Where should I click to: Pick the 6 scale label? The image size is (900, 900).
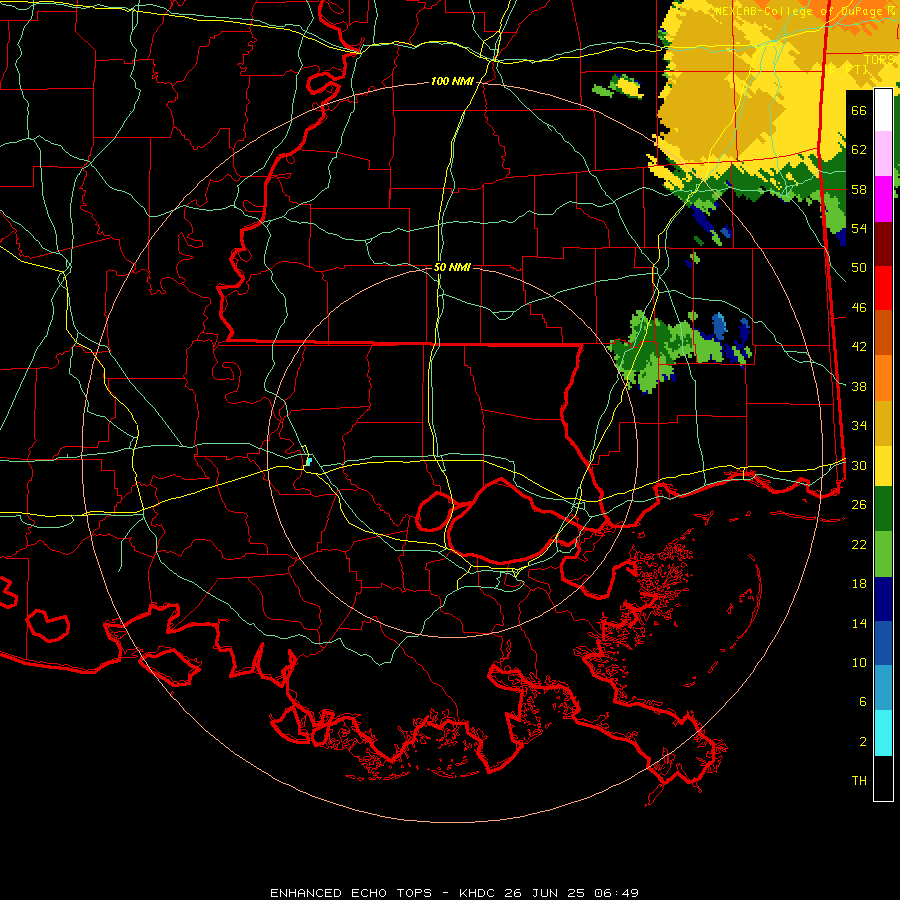coord(862,701)
